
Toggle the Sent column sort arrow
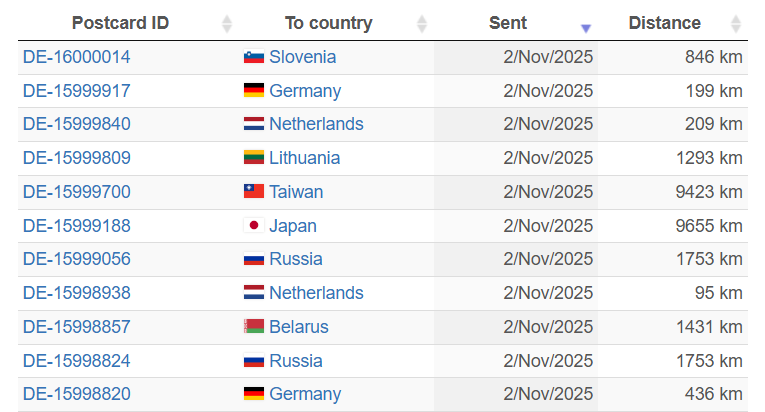click(x=586, y=27)
